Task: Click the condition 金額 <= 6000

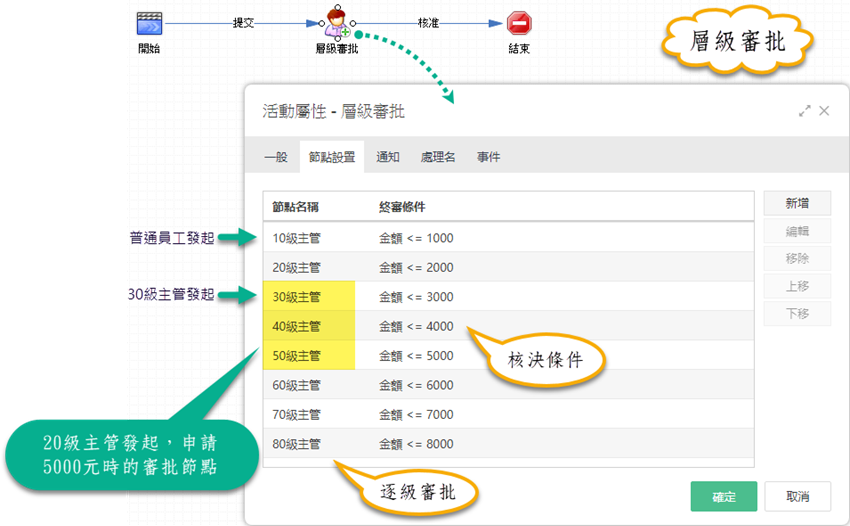Action: pyautogui.click(x=416, y=385)
